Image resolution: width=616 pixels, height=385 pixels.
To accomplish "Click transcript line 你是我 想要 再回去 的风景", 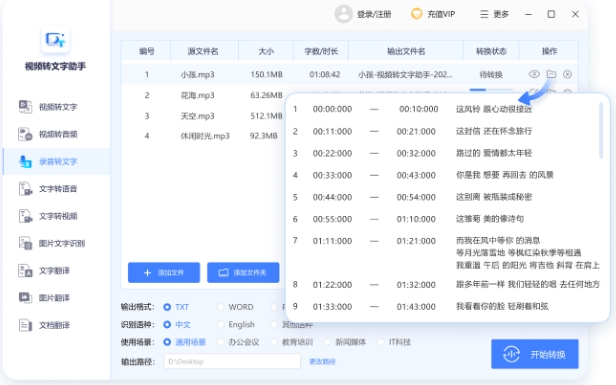I will coord(504,175).
